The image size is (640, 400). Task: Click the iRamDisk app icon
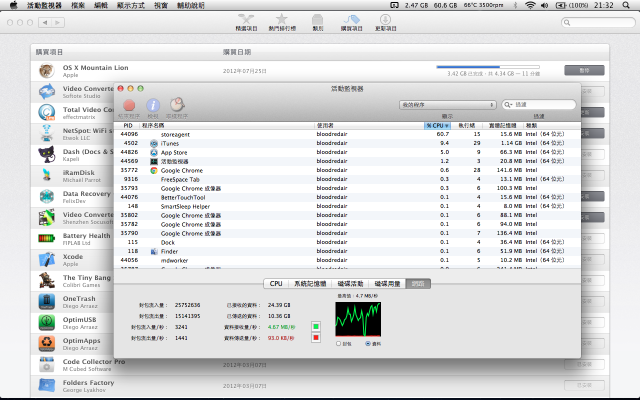pos(47,176)
